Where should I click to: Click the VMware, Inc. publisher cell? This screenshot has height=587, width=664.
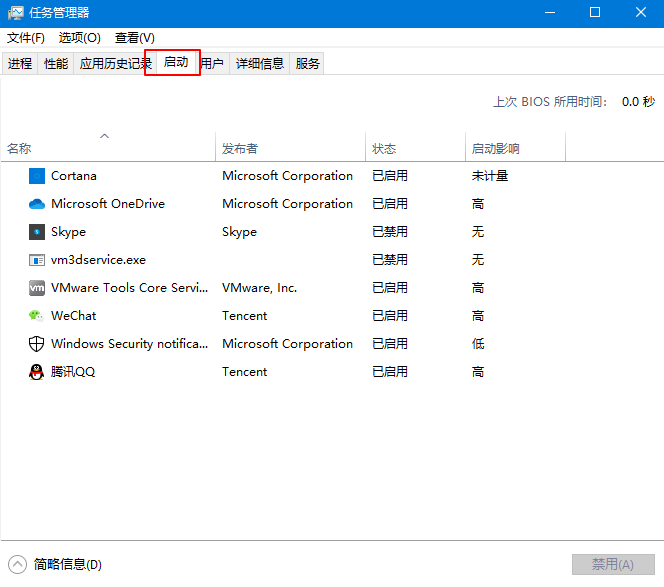[x=260, y=288]
